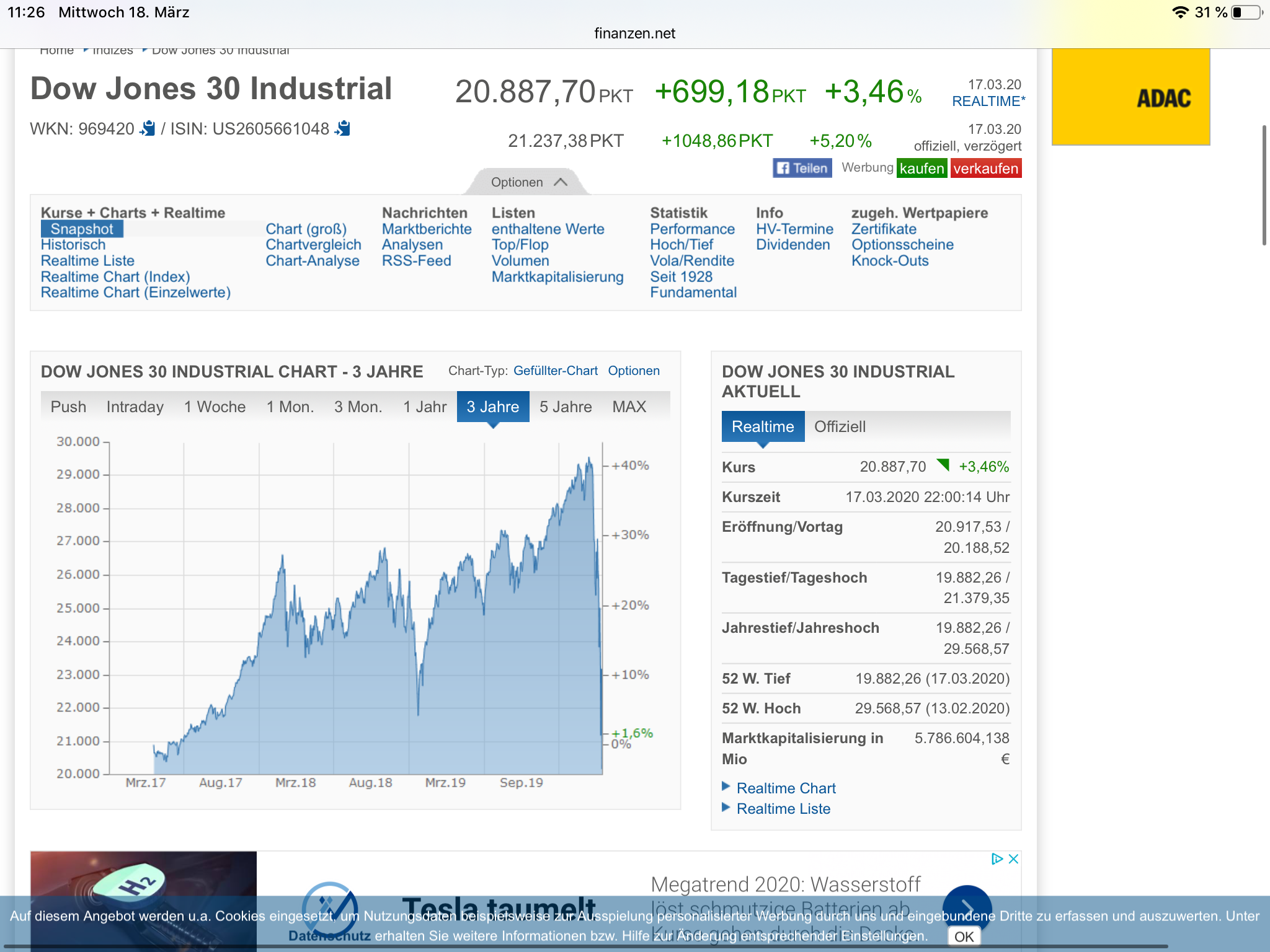1270x952 pixels.
Task: Open the Gefüllter-Chart chart type selector
Action: [x=556, y=371]
